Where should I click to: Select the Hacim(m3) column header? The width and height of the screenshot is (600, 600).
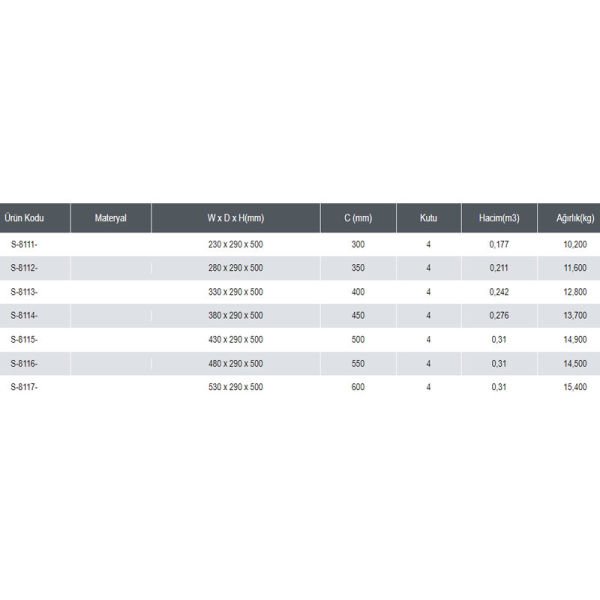tap(499, 218)
